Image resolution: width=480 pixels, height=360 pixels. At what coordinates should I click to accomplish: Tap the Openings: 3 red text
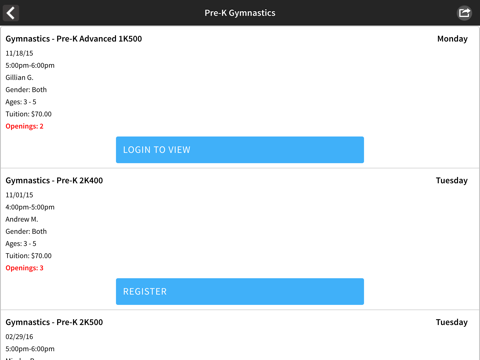point(24,268)
